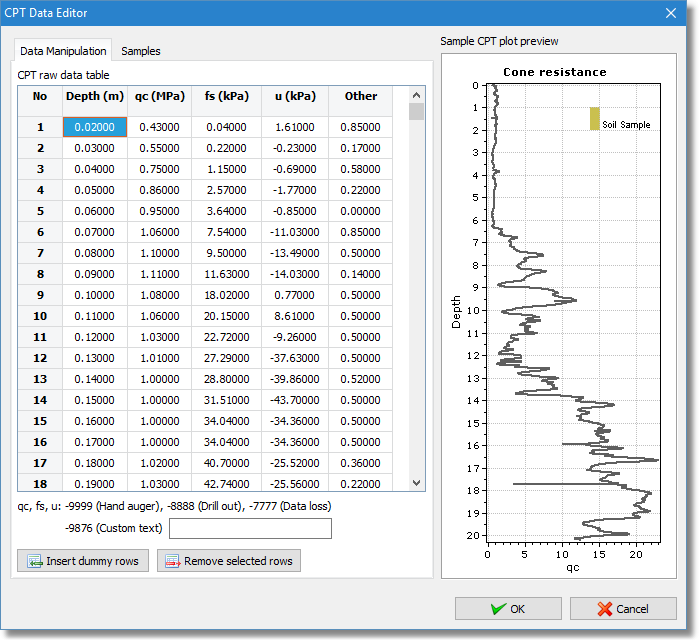Close the CPT Data Editor window
The image size is (699, 642).
click(671, 12)
